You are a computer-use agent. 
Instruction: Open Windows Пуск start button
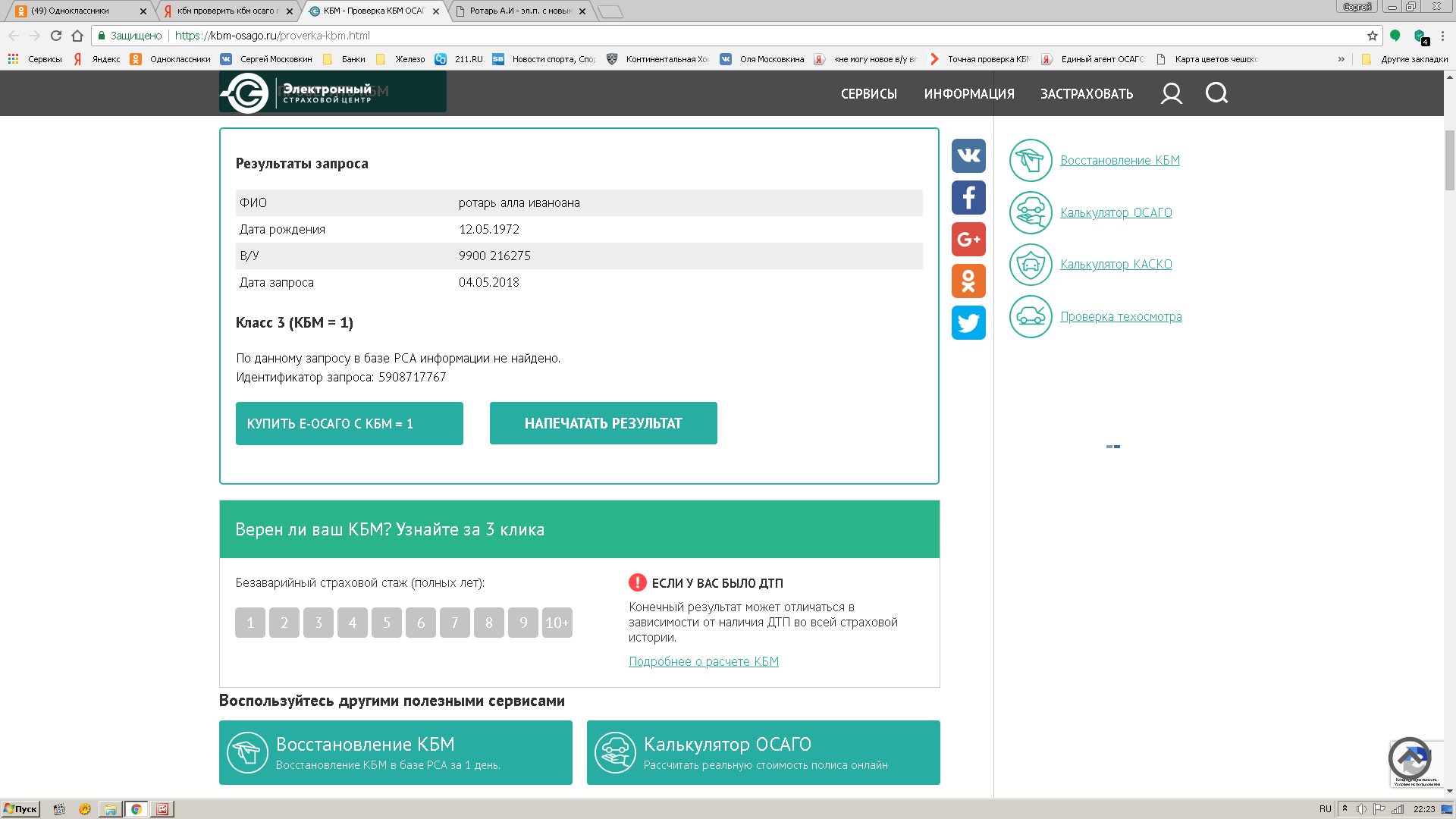21,809
